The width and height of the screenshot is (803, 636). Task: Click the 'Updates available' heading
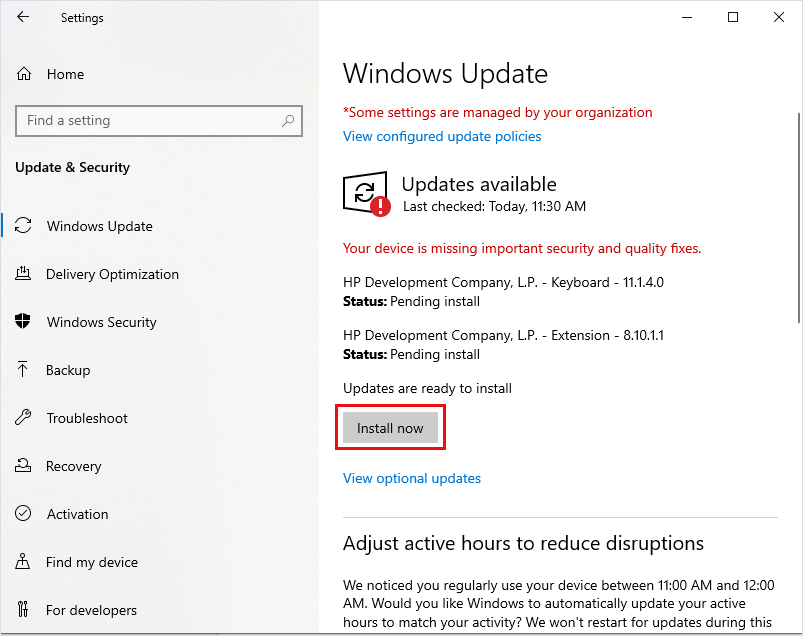(479, 184)
